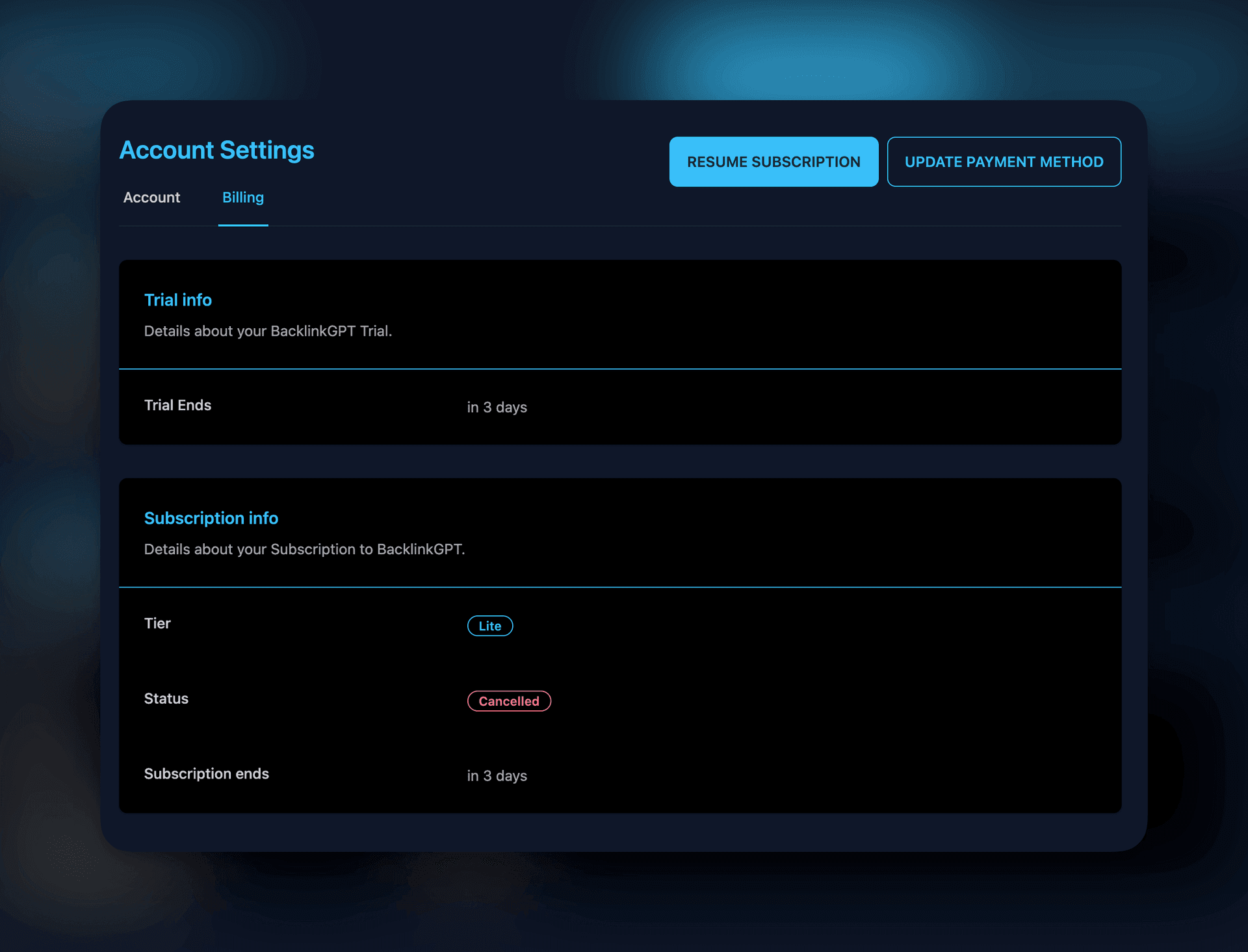Click the Trial info description text
1248x952 pixels.
click(x=268, y=331)
